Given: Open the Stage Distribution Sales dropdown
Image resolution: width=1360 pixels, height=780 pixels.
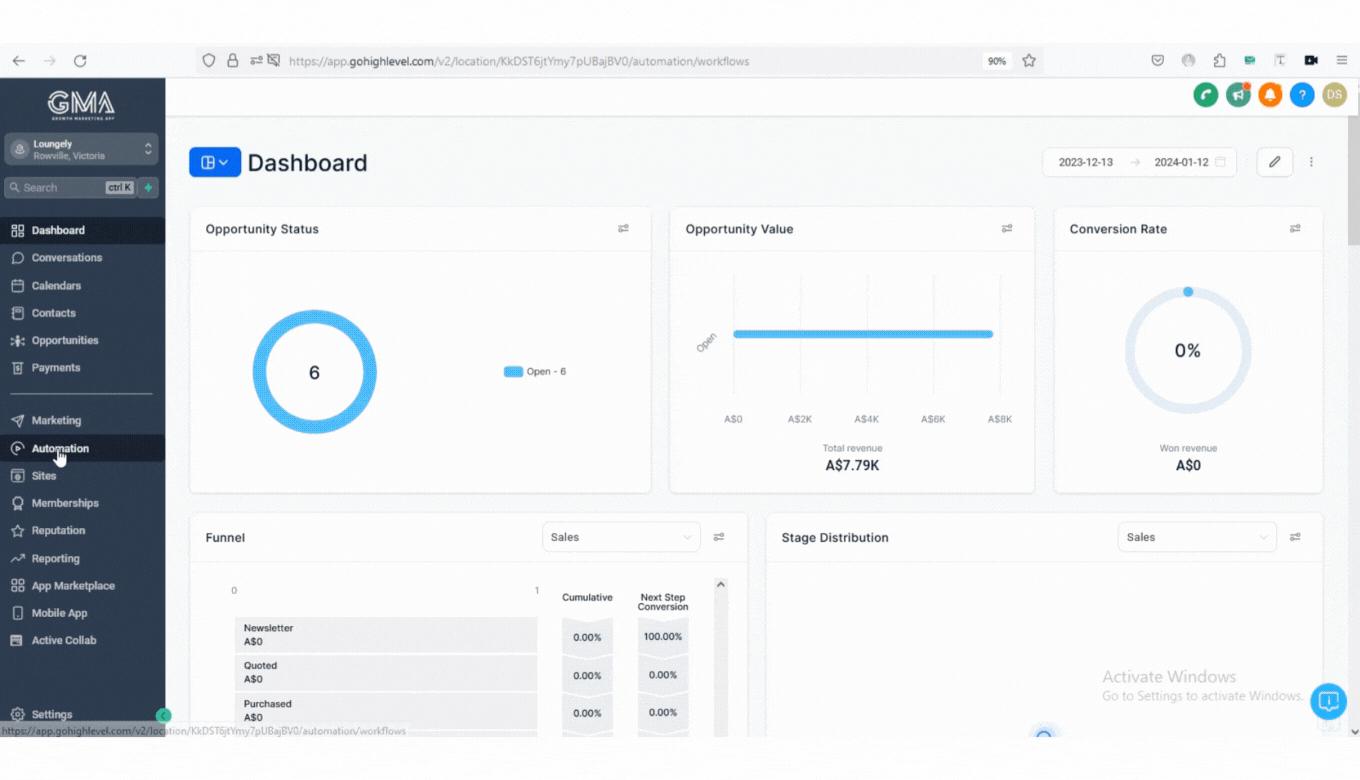Looking at the screenshot, I should (1196, 537).
